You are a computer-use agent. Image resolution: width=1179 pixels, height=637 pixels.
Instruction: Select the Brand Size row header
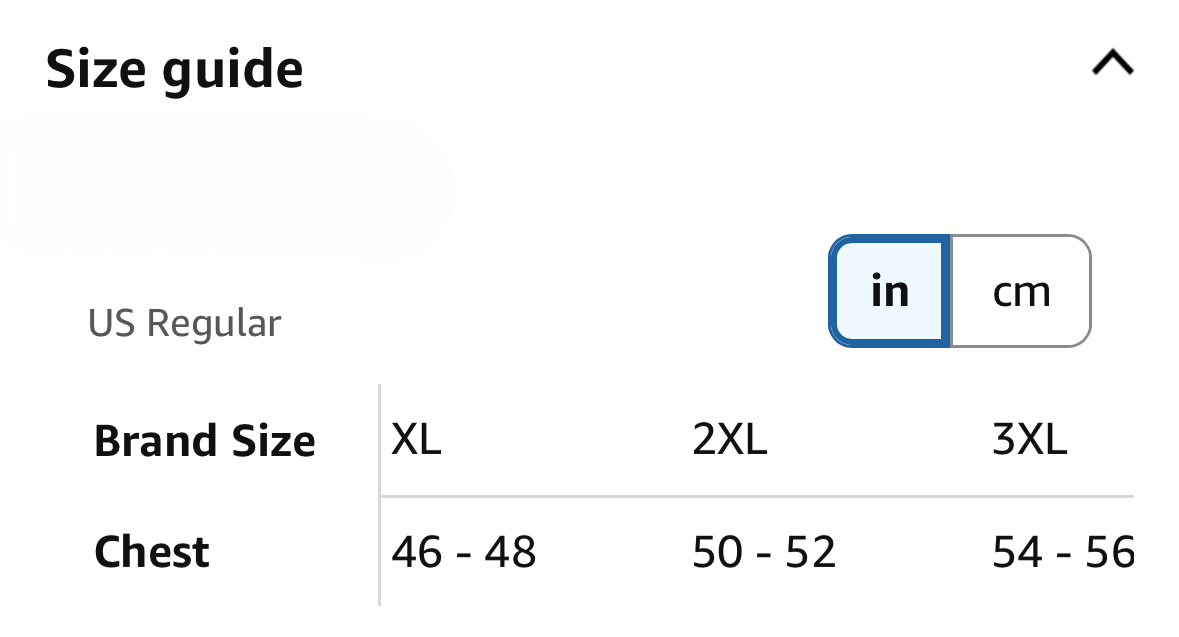coord(204,441)
